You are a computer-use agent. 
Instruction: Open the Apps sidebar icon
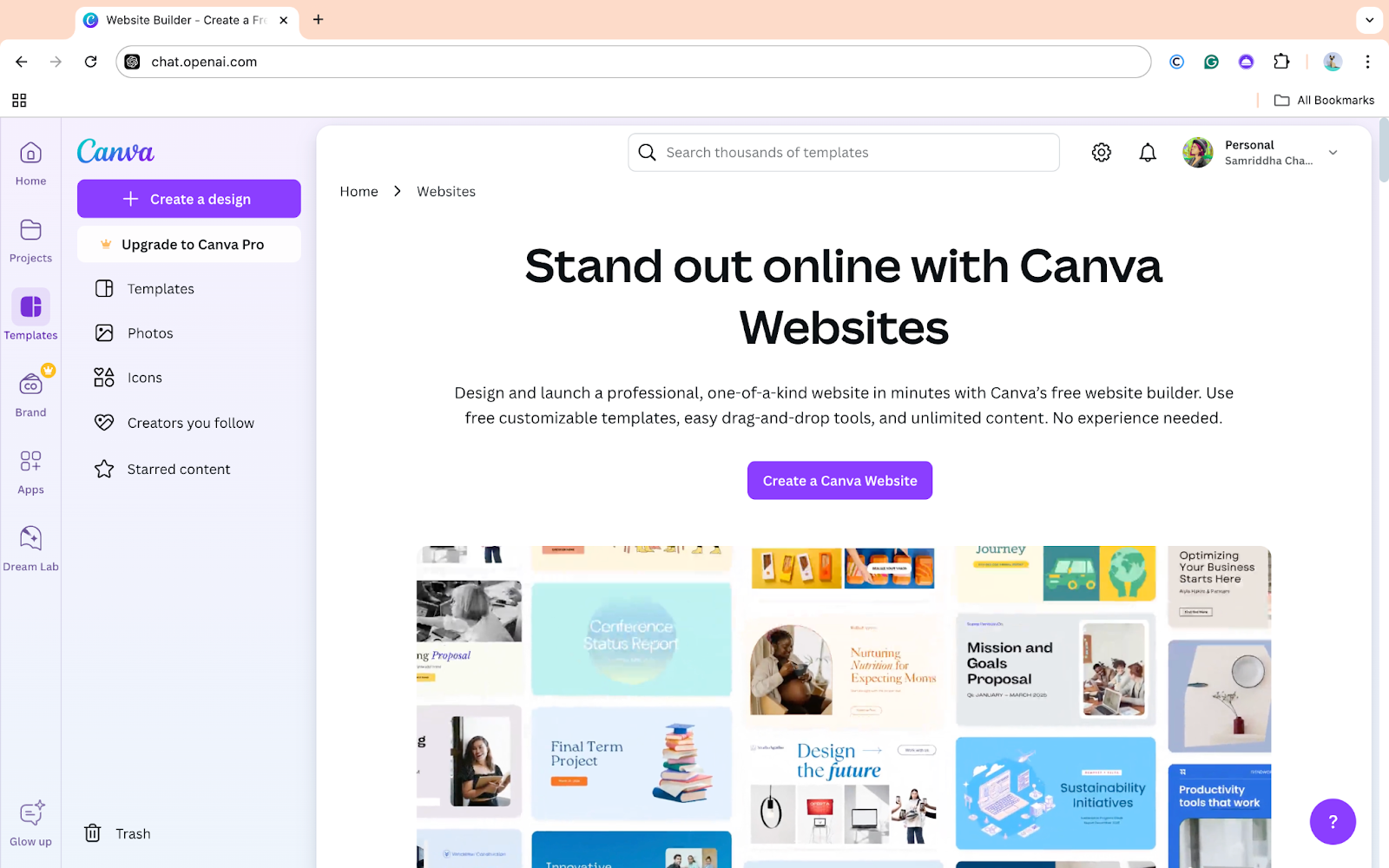coord(30,471)
